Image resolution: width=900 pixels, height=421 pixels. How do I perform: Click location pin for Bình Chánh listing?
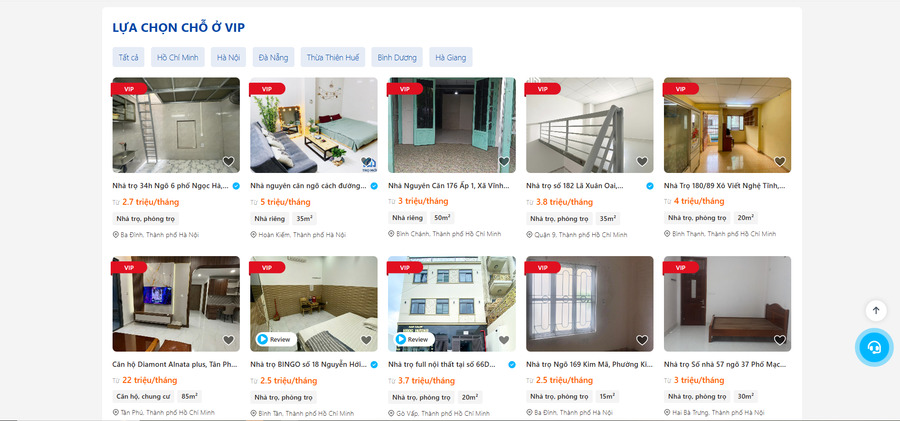pos(391,234)
